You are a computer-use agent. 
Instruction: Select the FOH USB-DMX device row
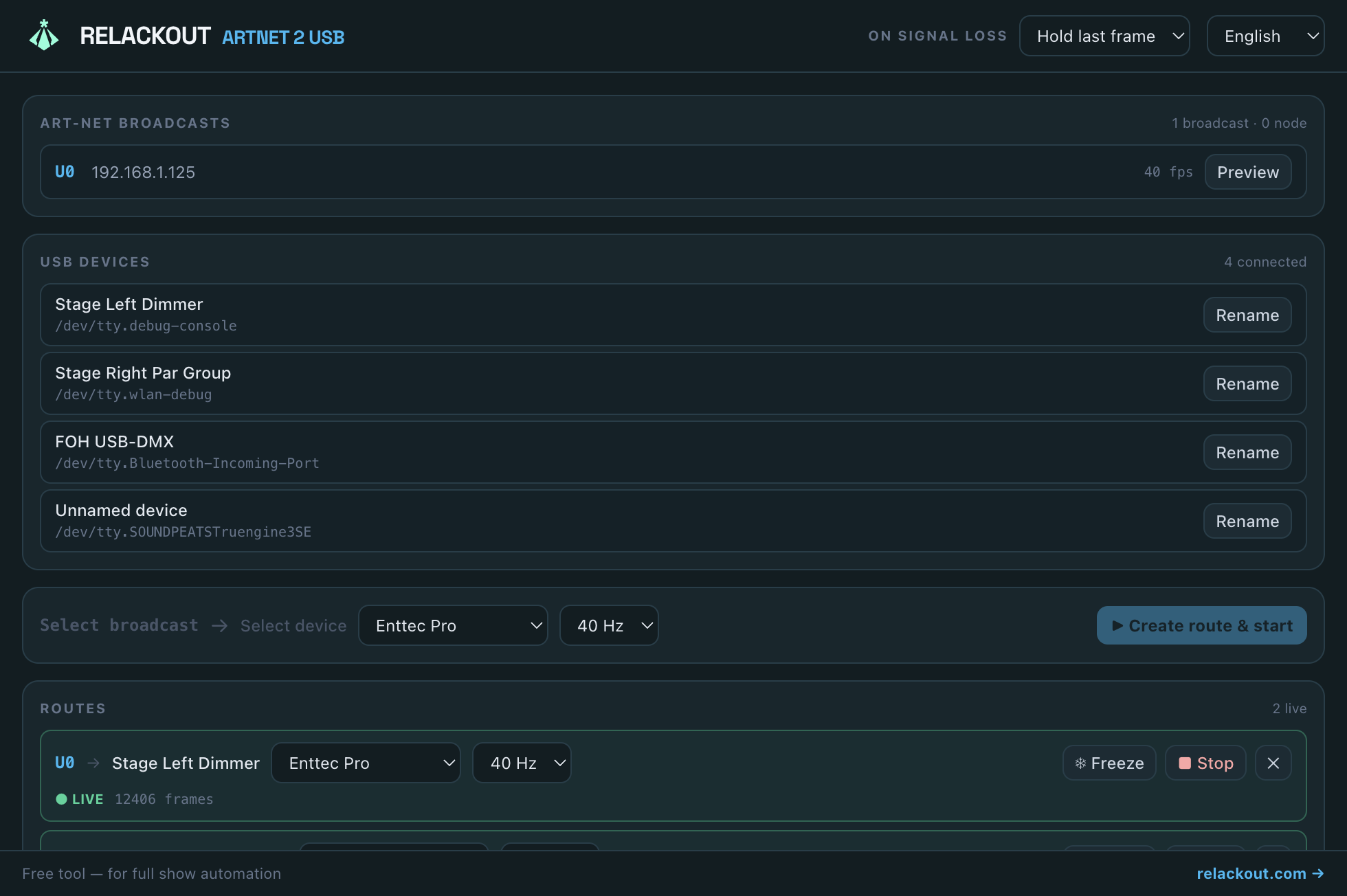pyautogui.click(x=673, y=452)
